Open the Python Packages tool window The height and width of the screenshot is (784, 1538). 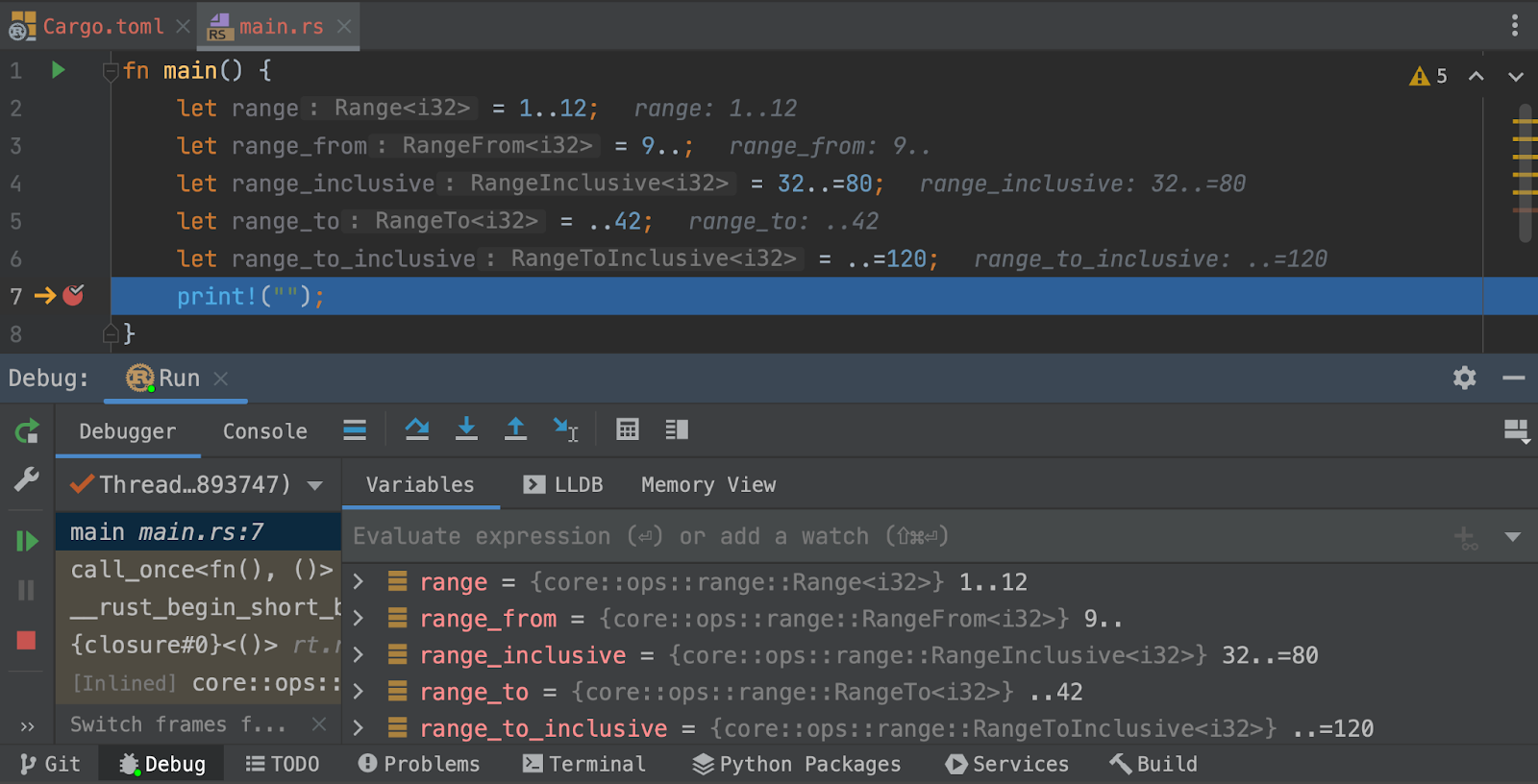[797, 764]
